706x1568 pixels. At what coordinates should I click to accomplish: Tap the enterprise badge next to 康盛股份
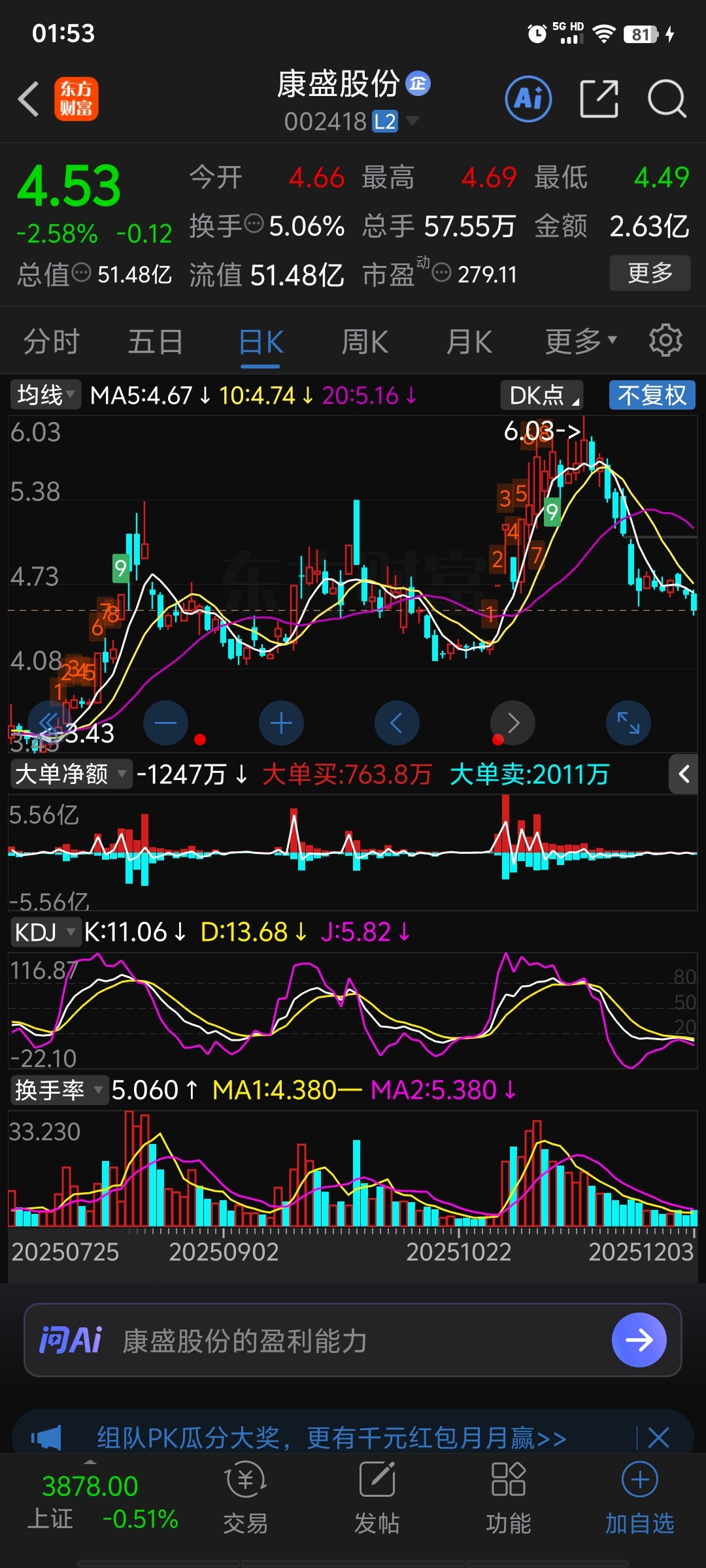point(418,84)
